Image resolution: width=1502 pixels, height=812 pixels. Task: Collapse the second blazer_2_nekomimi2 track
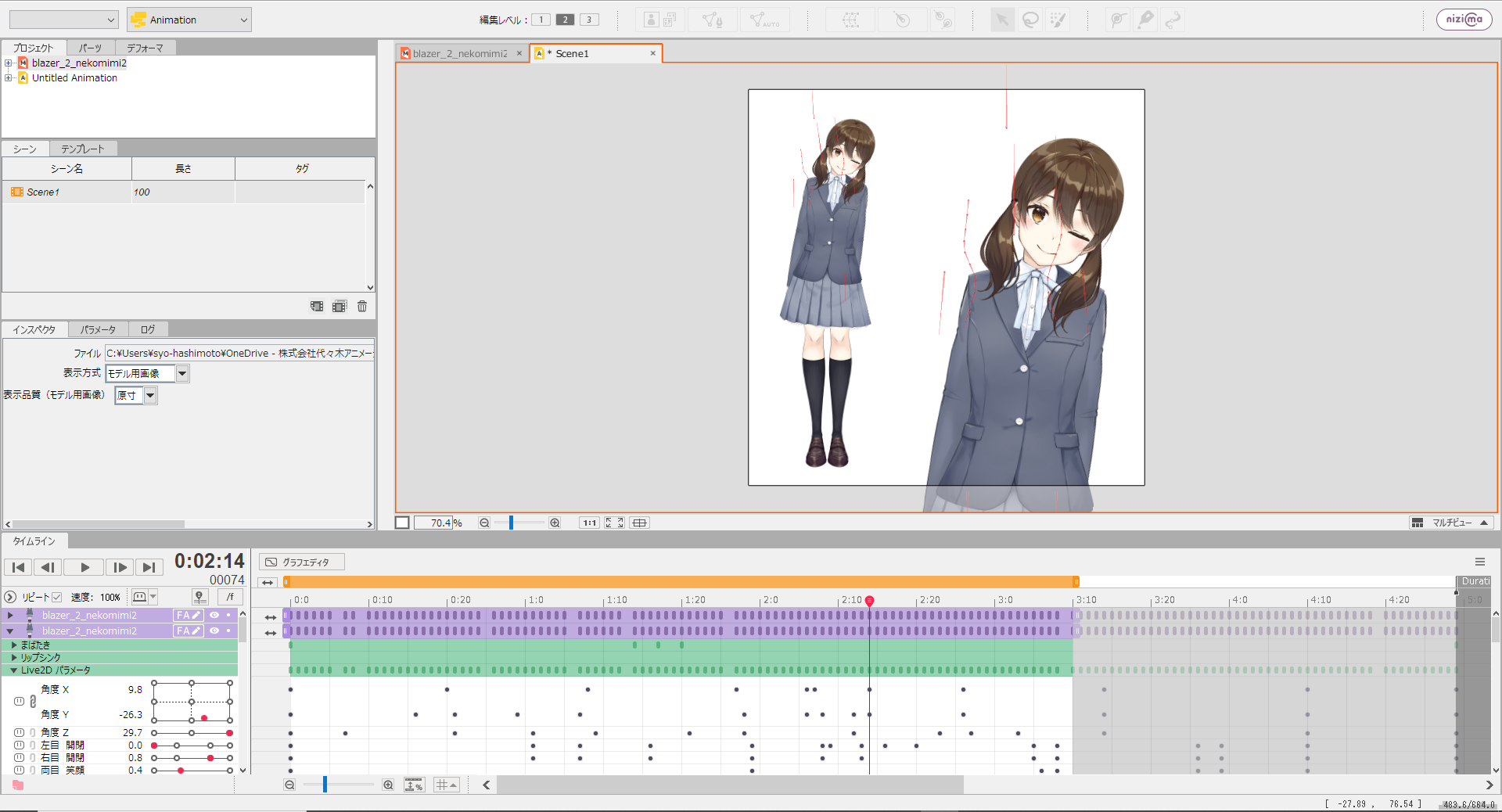pos(10,631)
